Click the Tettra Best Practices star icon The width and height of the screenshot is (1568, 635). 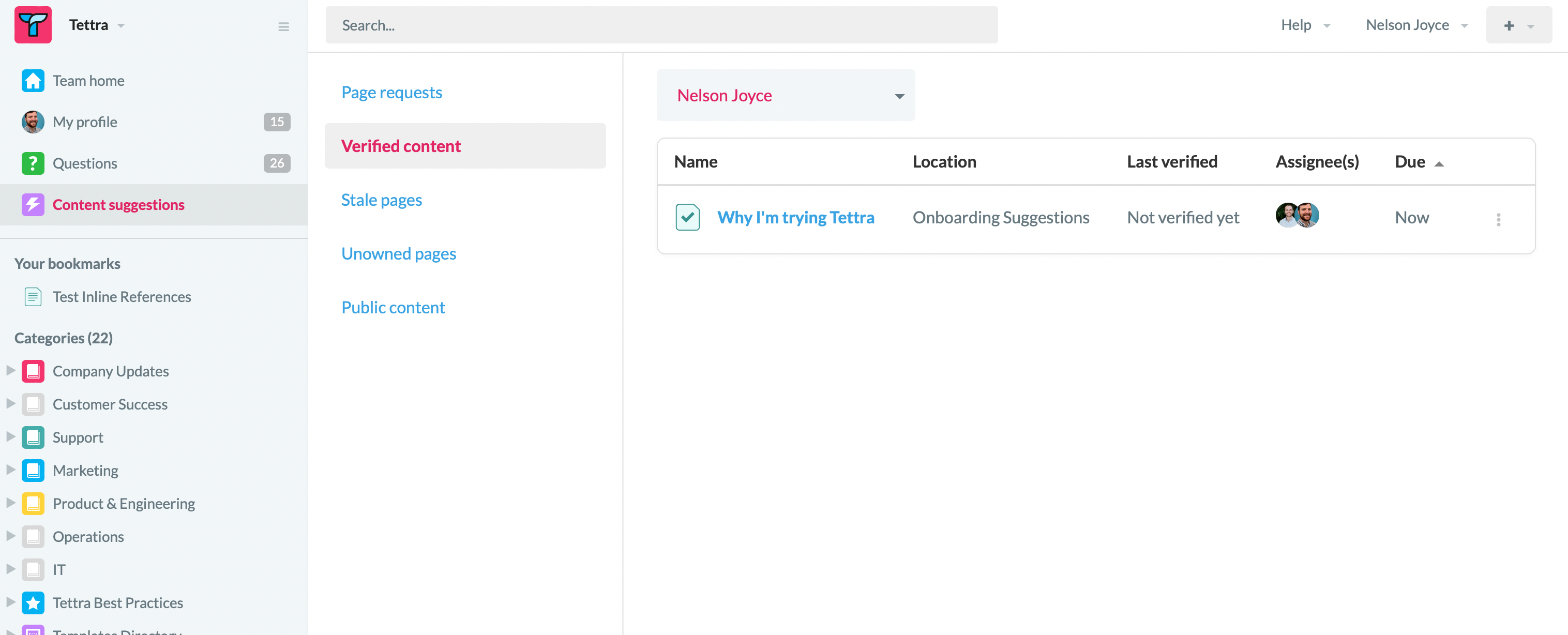coord(33,603)
